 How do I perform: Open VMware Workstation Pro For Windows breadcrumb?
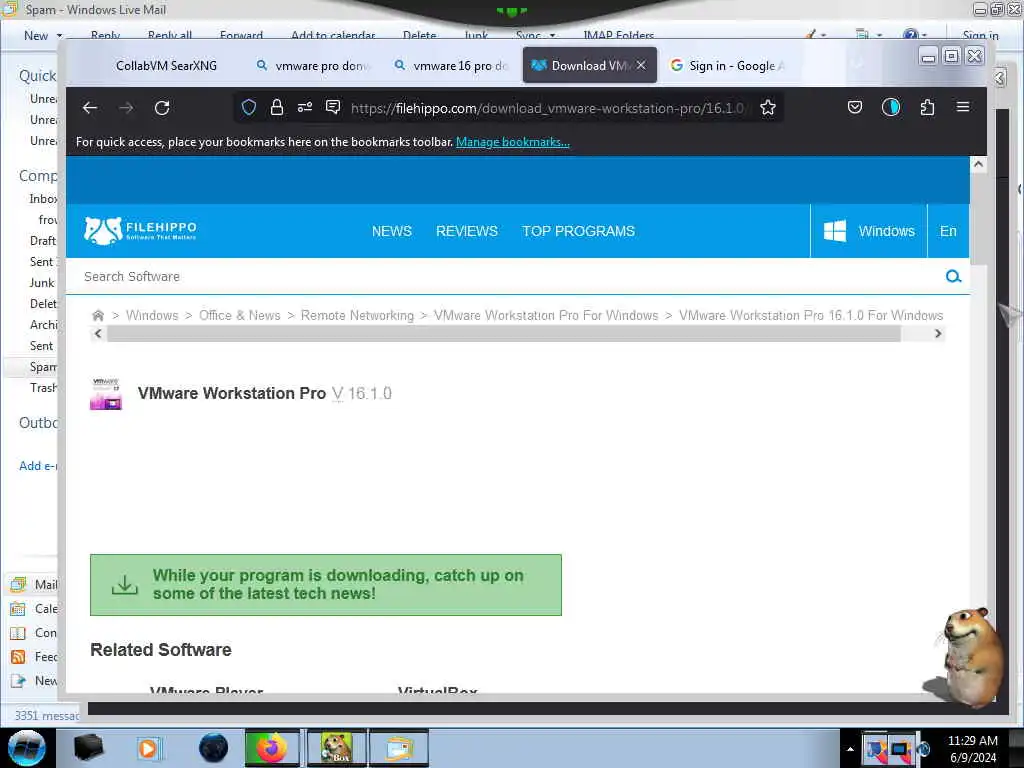[546, 315]
